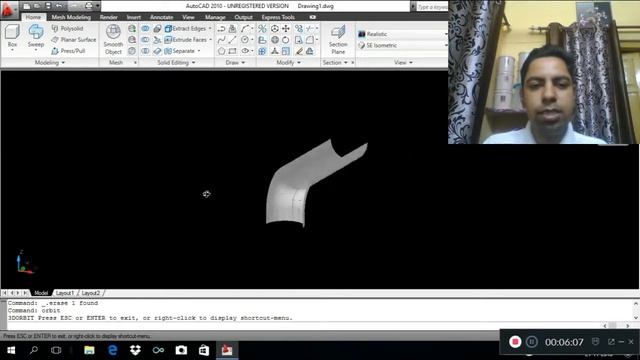The height and width of the screenshot is (360, 640).
Task: Open the Manage ribbon tab
Action: 215,17
